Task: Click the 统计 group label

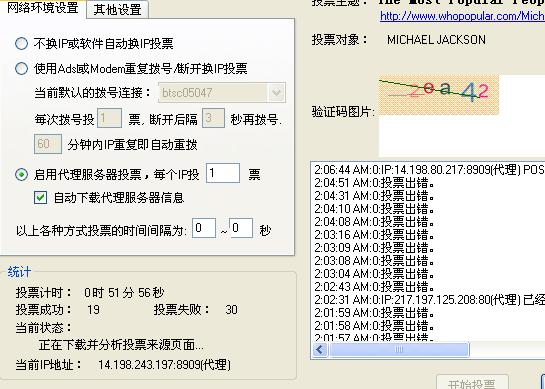Action: [19, 272]
